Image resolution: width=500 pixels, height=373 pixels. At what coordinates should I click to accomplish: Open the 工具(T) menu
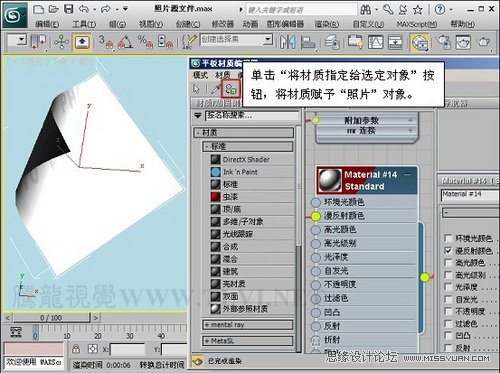coord(84,24)
